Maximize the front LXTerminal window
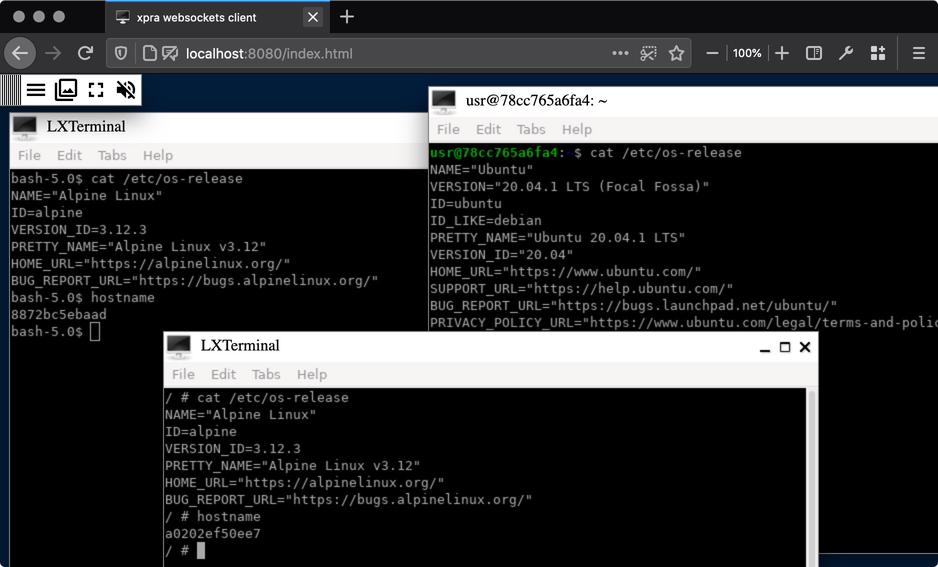 pyautogui.click(x=785, y=347)
